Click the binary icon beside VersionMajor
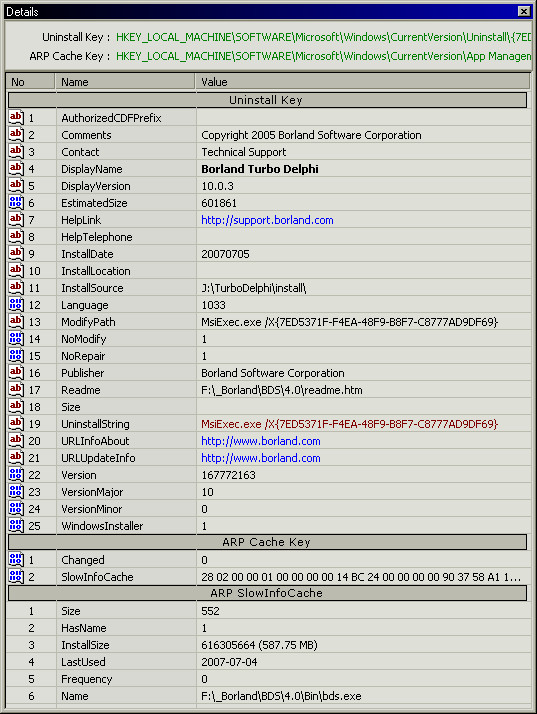 [16, 491]
